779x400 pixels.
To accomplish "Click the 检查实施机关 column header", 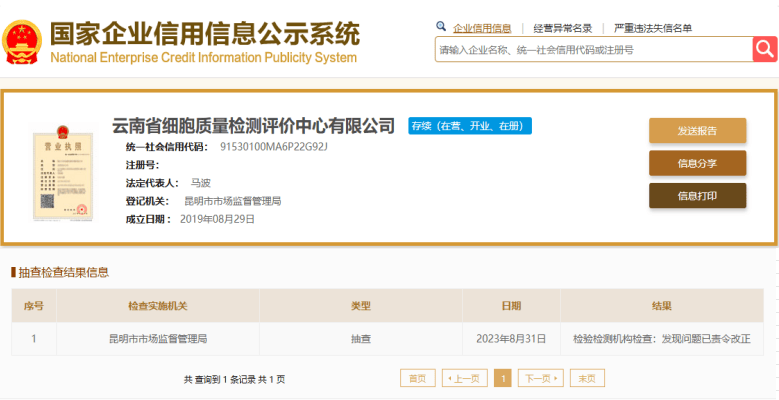I will 158,306.
